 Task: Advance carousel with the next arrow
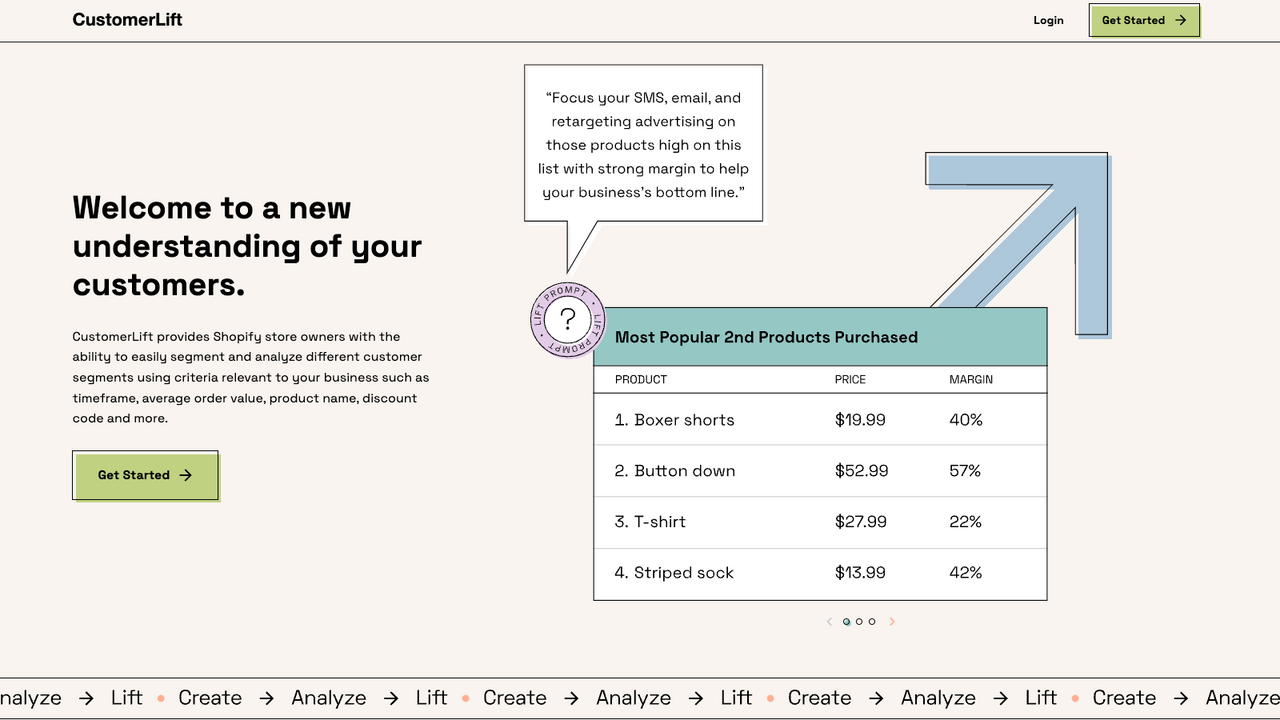coord(892,622)
